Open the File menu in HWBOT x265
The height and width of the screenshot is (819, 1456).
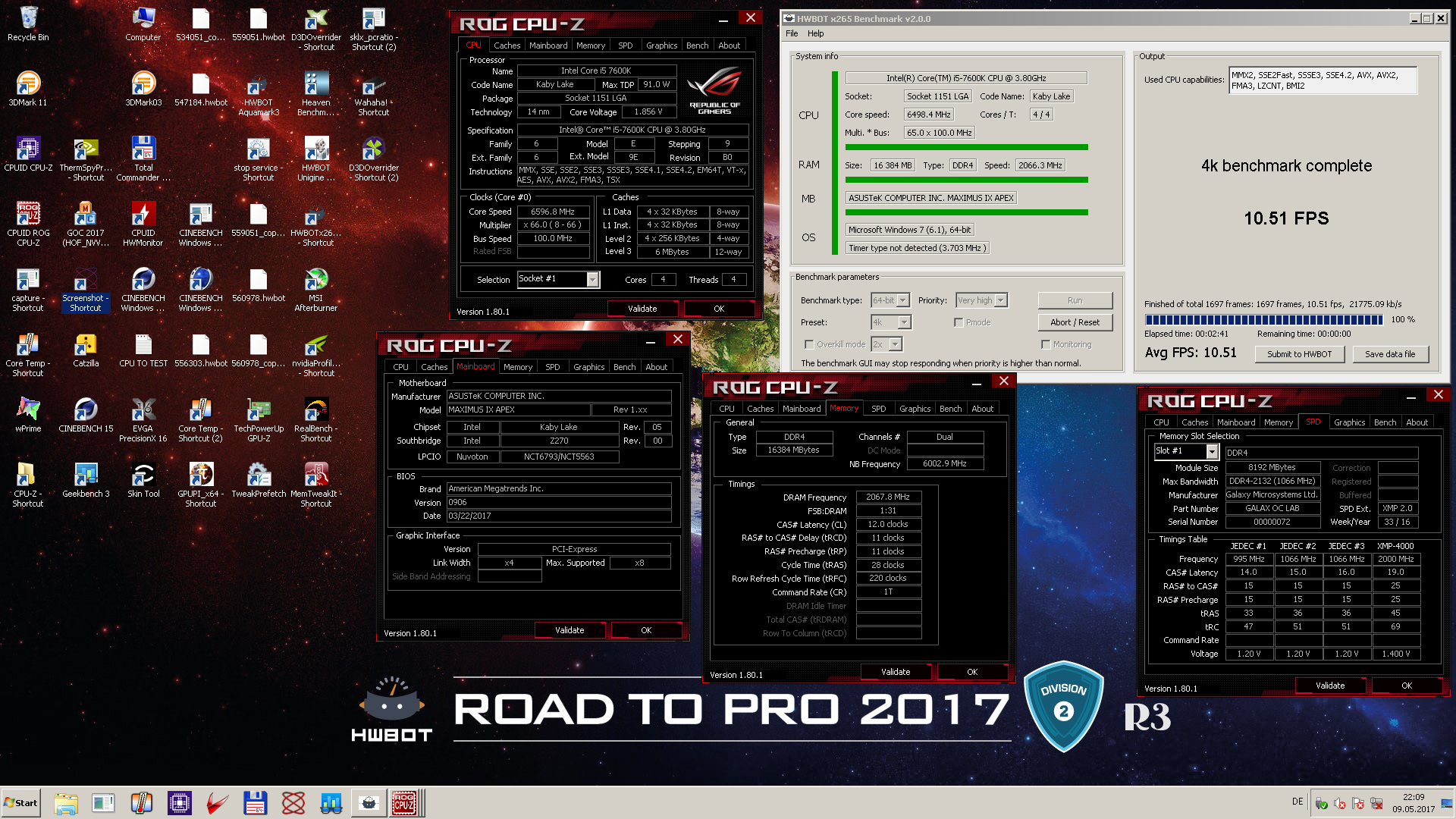point(792,33)
